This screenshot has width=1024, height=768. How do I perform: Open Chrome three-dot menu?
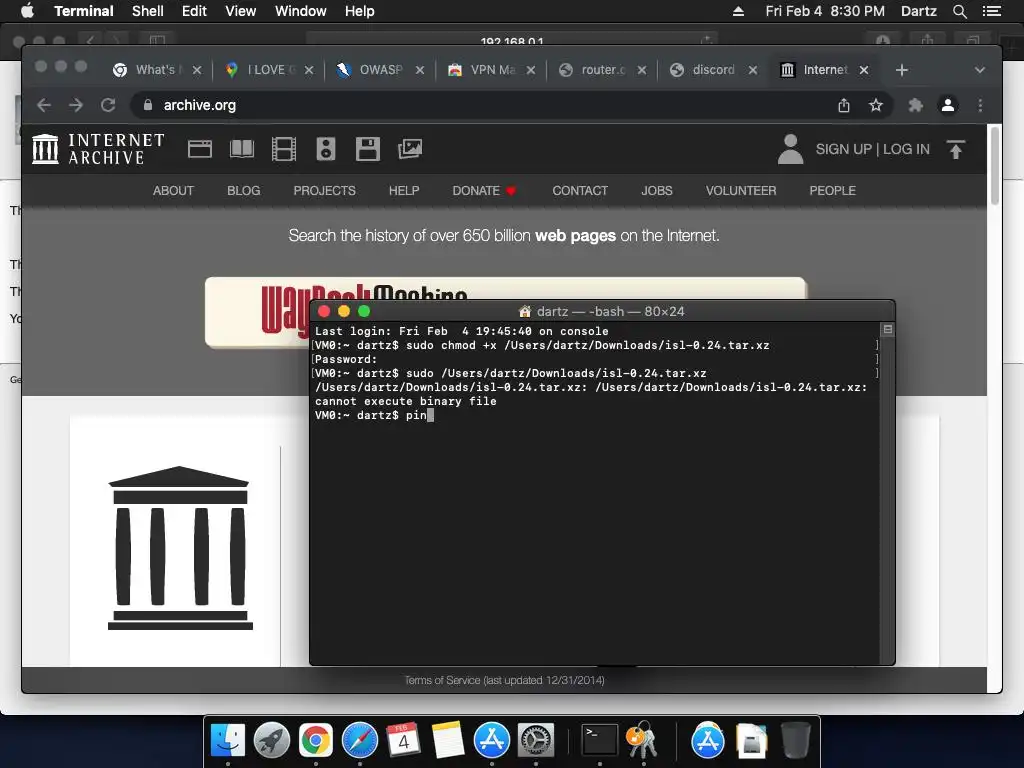click(980, 105)
